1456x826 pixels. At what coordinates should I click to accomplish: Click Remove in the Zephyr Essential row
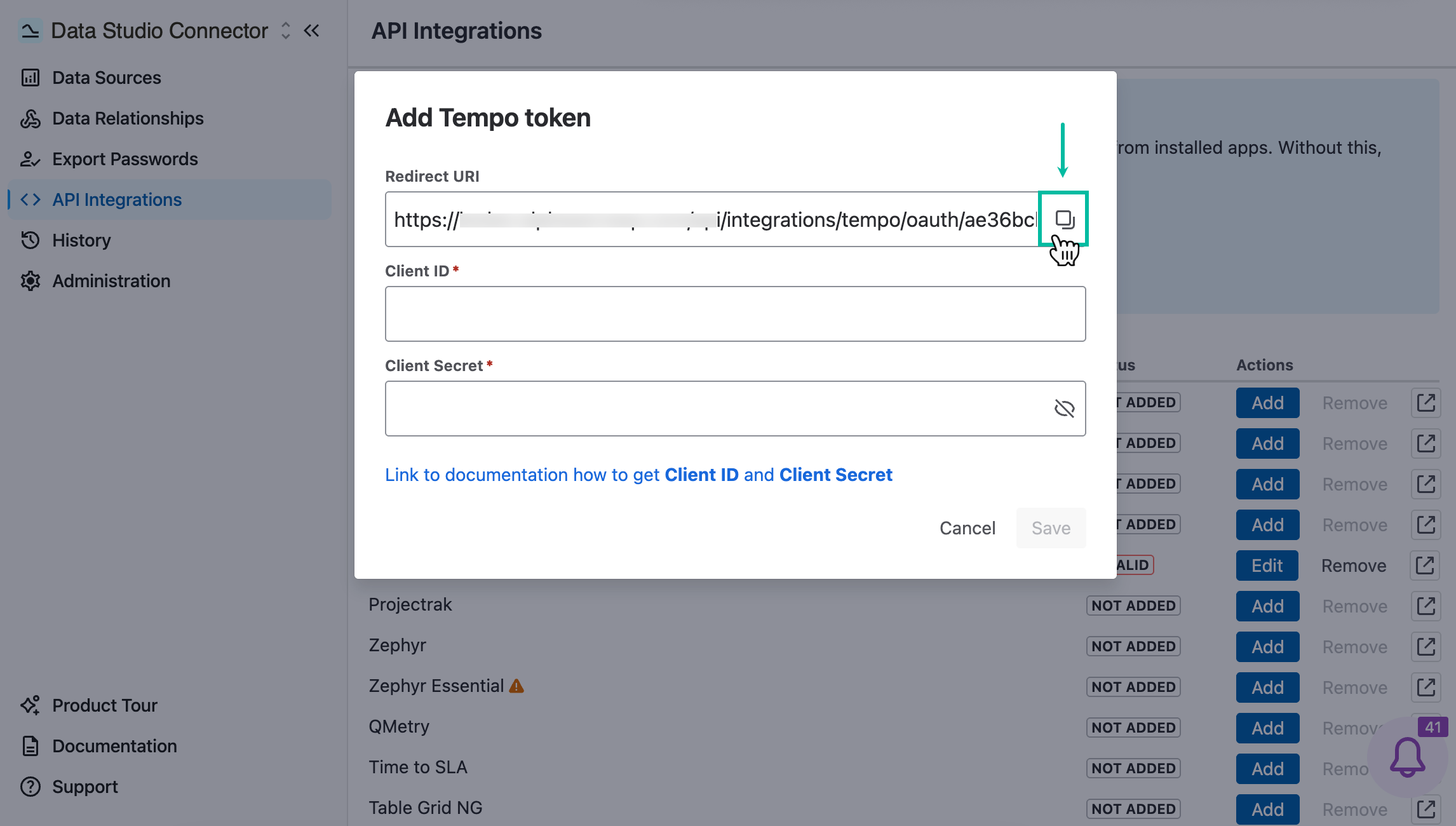[x=1355, y=687]
